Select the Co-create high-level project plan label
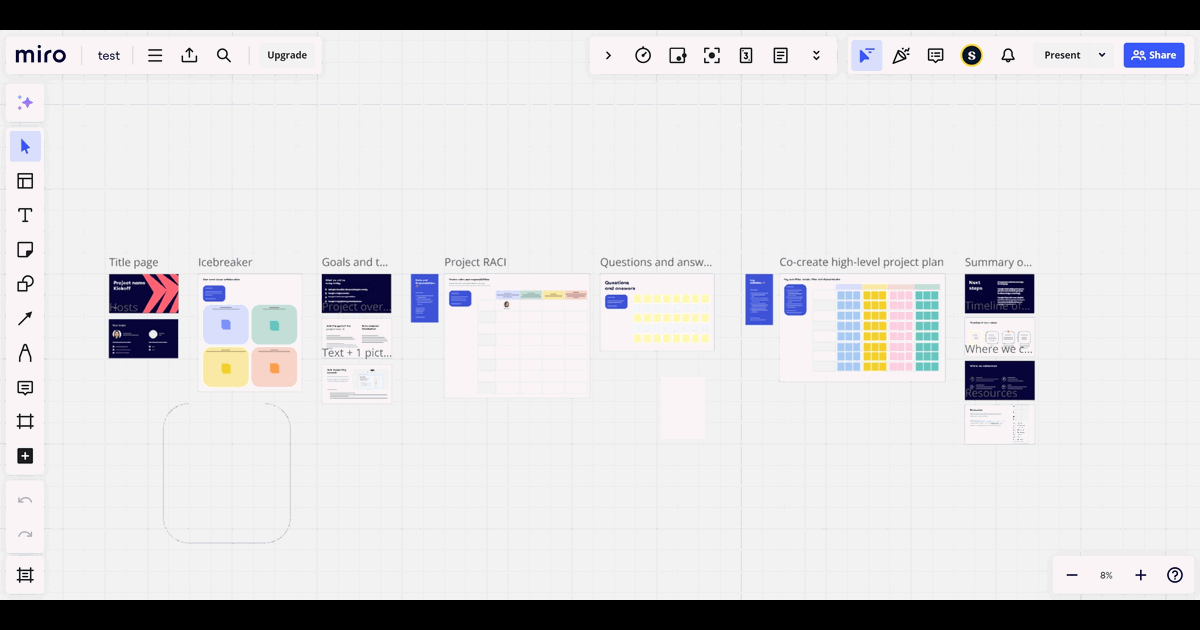Image resolution: width=1200 pixels, height=630 pixels. point(862,263)
